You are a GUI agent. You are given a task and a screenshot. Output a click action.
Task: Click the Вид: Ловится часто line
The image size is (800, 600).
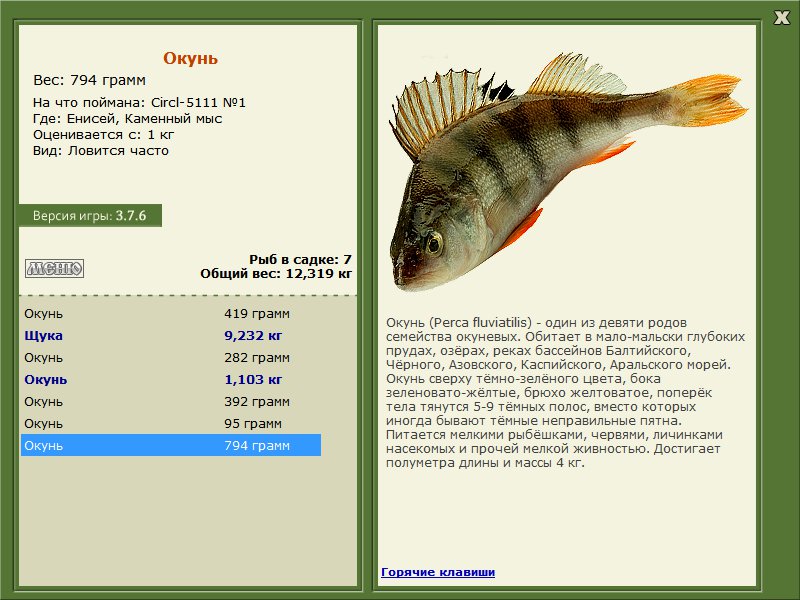(x=101, y=151)
